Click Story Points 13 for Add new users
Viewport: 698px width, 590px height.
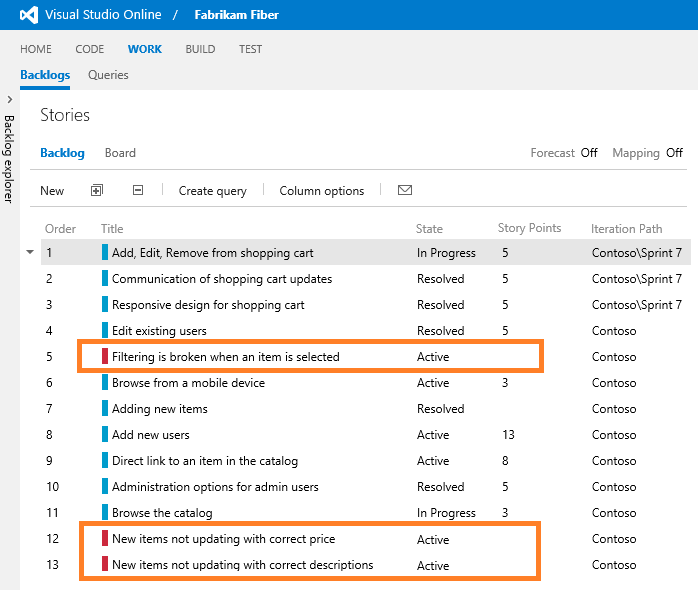point(508,435)
